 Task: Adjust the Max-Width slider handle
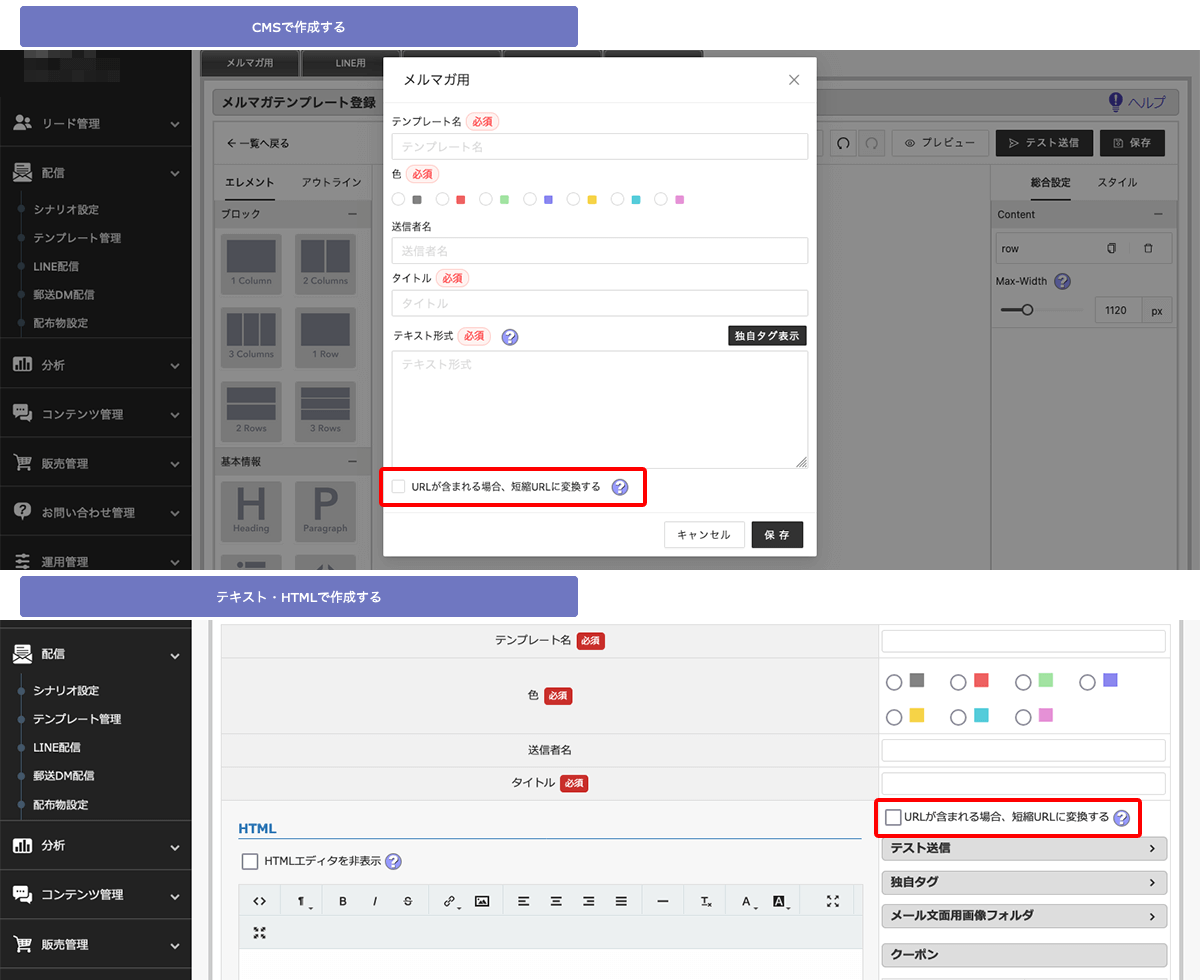pos(1026,310)
